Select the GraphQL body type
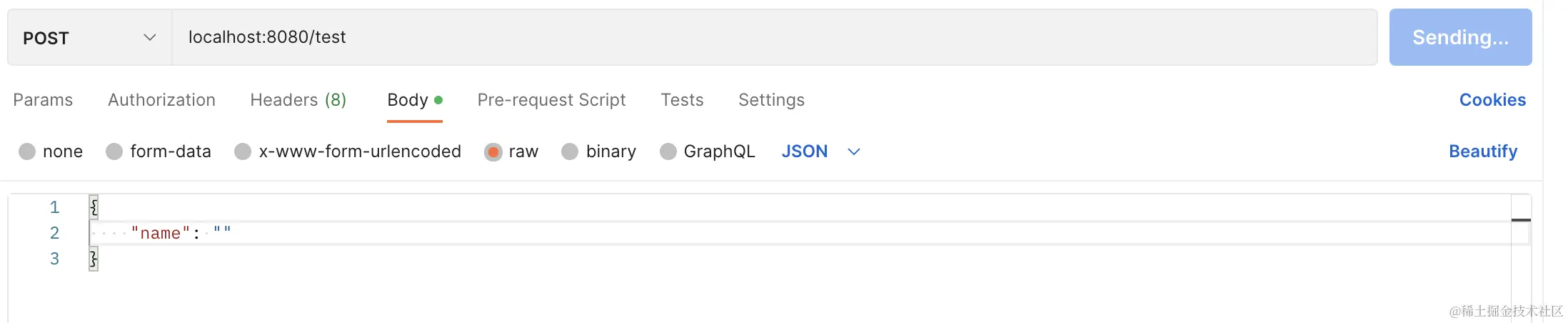 [668, 151]
